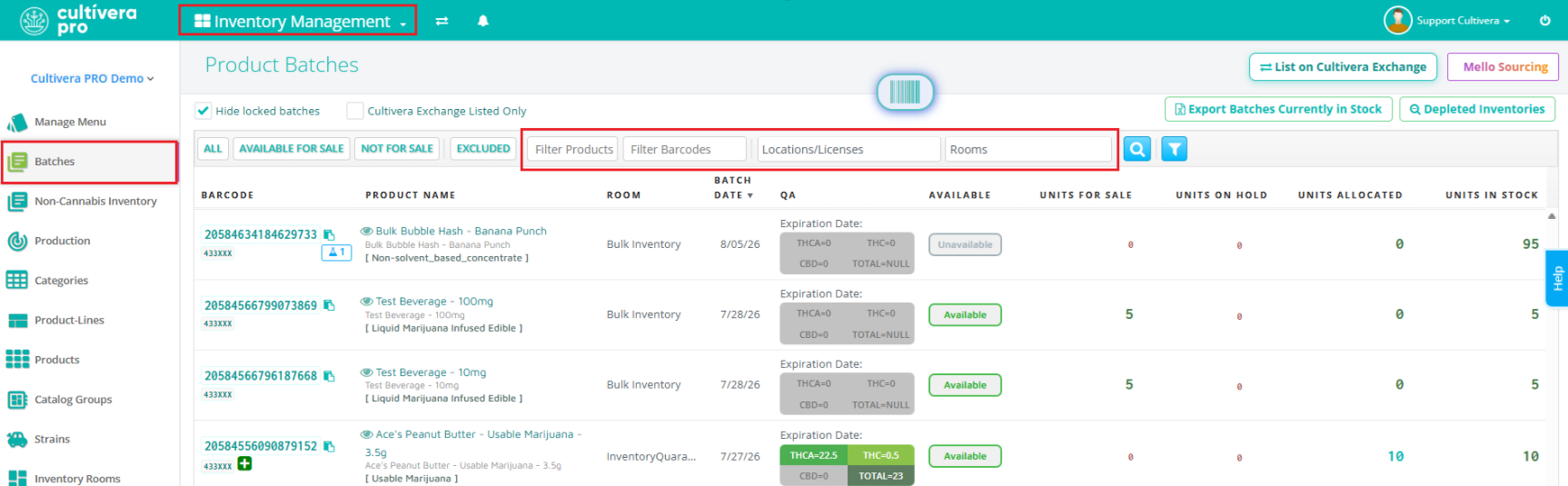Click the THC=0.5 potency cell
This screenshot has width=1568, height=486.
coord(880,455)
